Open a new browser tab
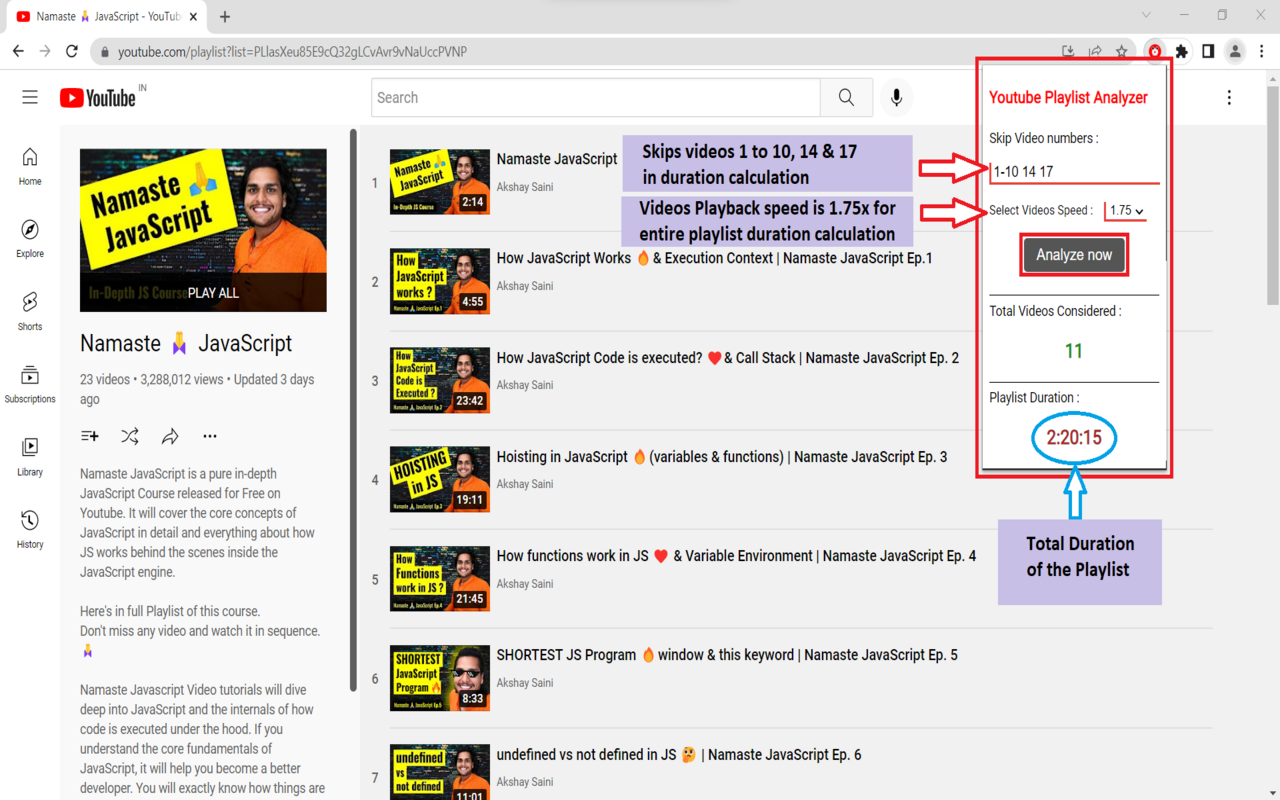Viewport: 1280px width, 800px height. [x=225, y=16]
